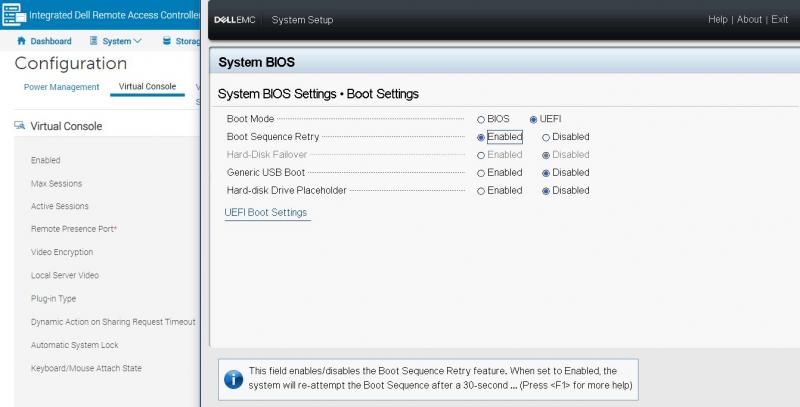Viewport: 800px width, 407px height.
Task: Switch to the Power Management tab
Action: tap(61, 87)
